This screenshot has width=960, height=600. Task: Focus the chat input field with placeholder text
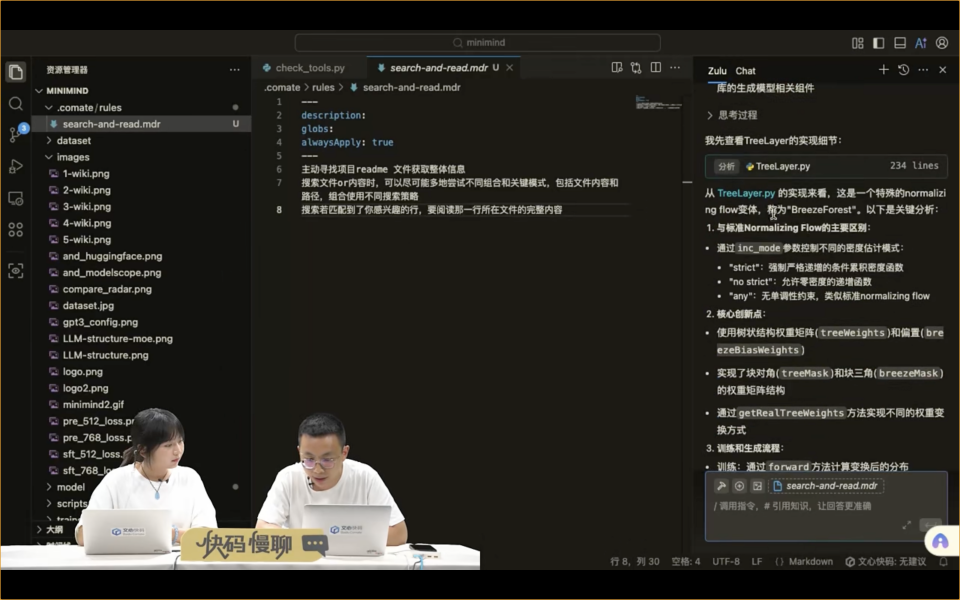click(x=826, y=506)
